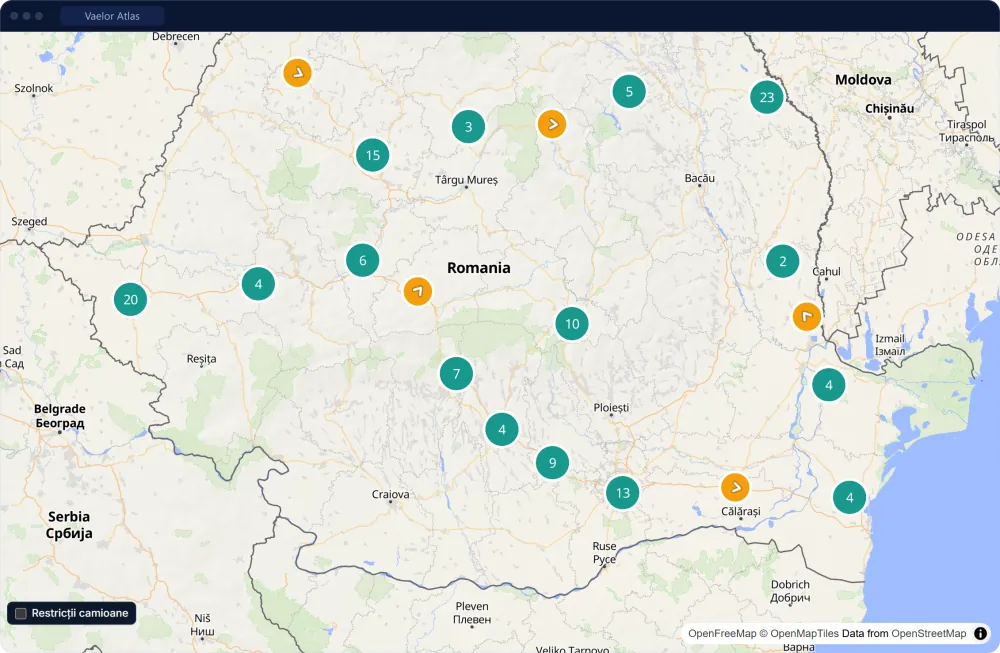Screen dimensions: 1000x653
Task: Select the orange arrow marker beside cluster 3
Action: click(552, 124)
